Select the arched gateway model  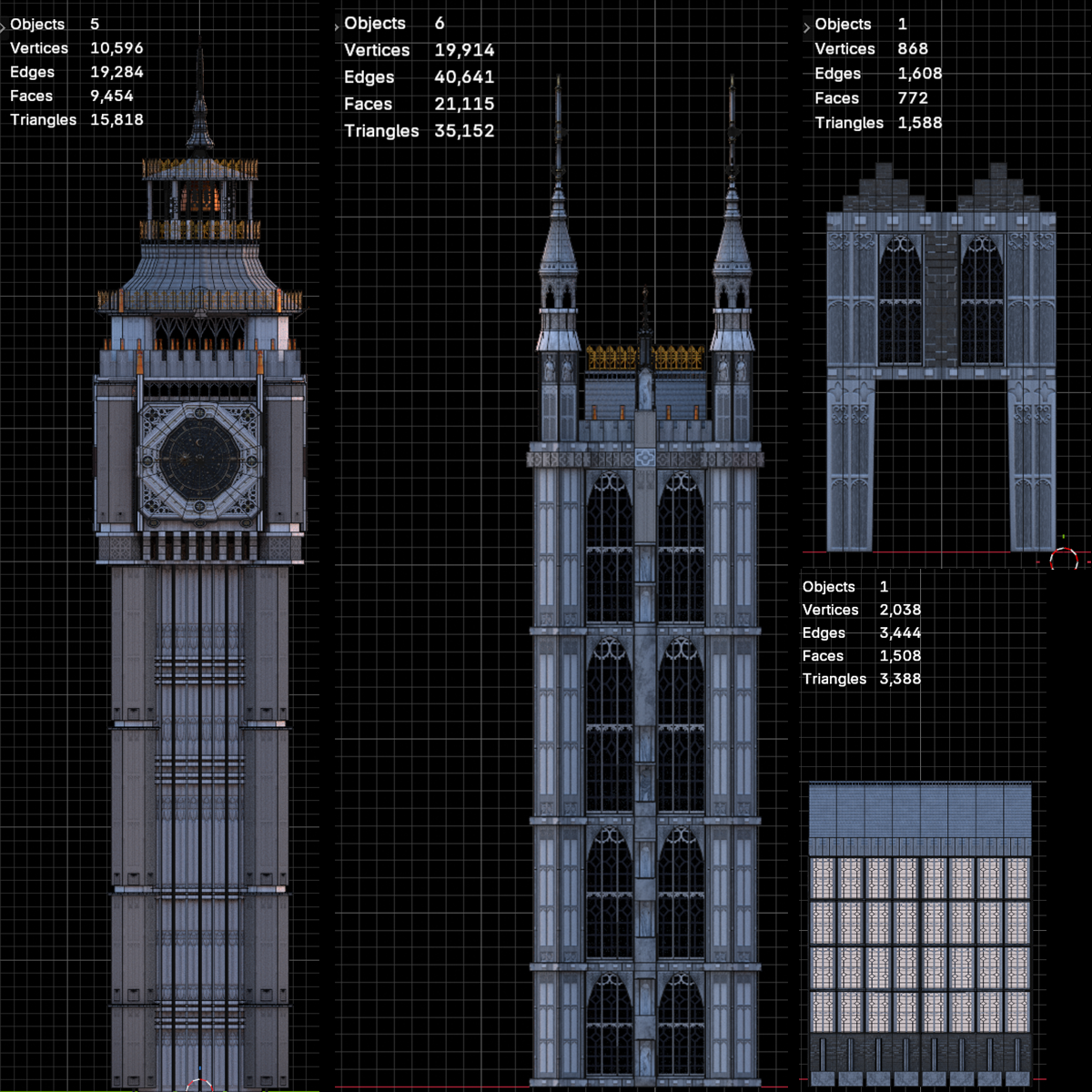coord(941,357)
